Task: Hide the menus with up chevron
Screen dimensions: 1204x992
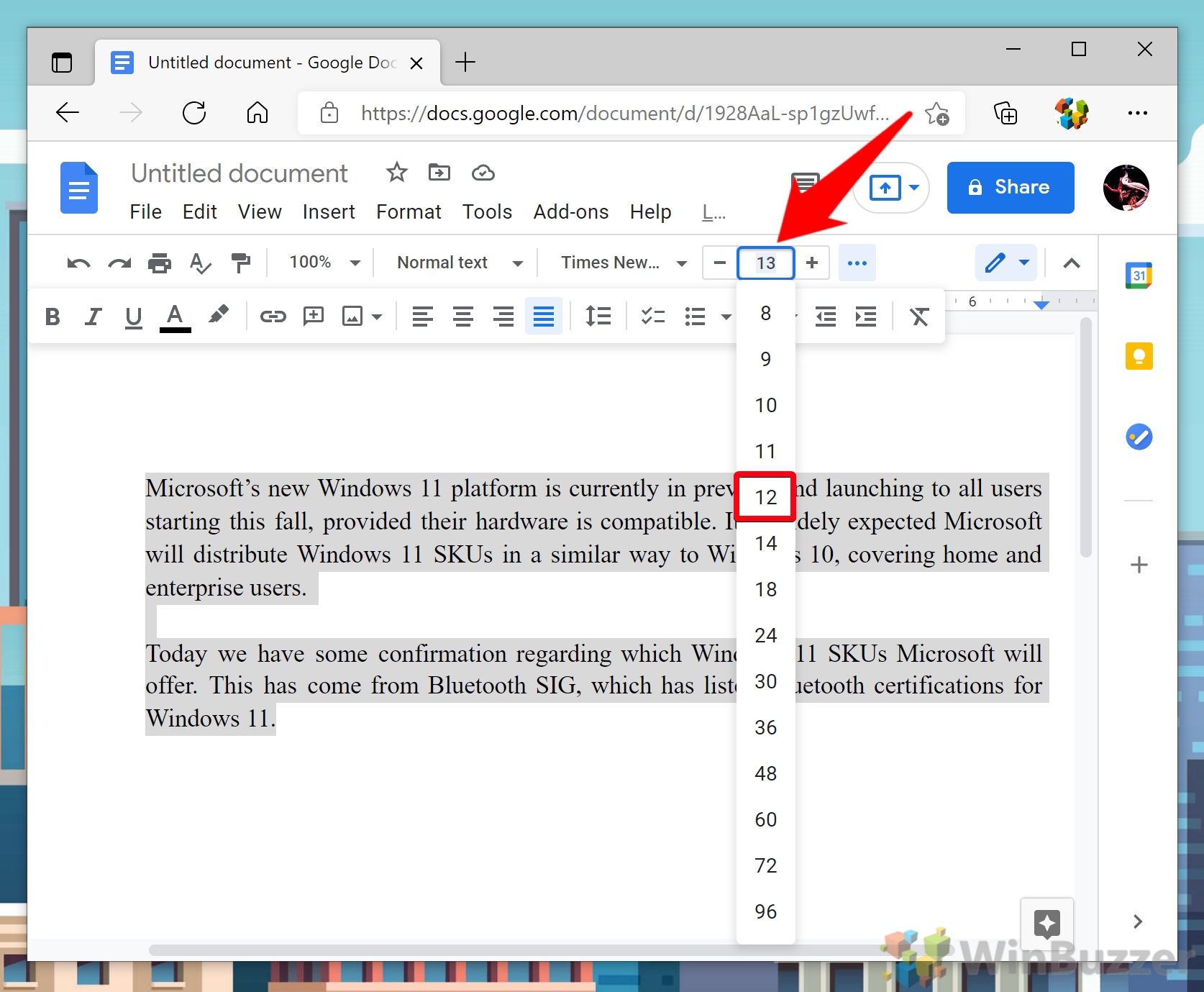Action: (x=1072, y=263)
